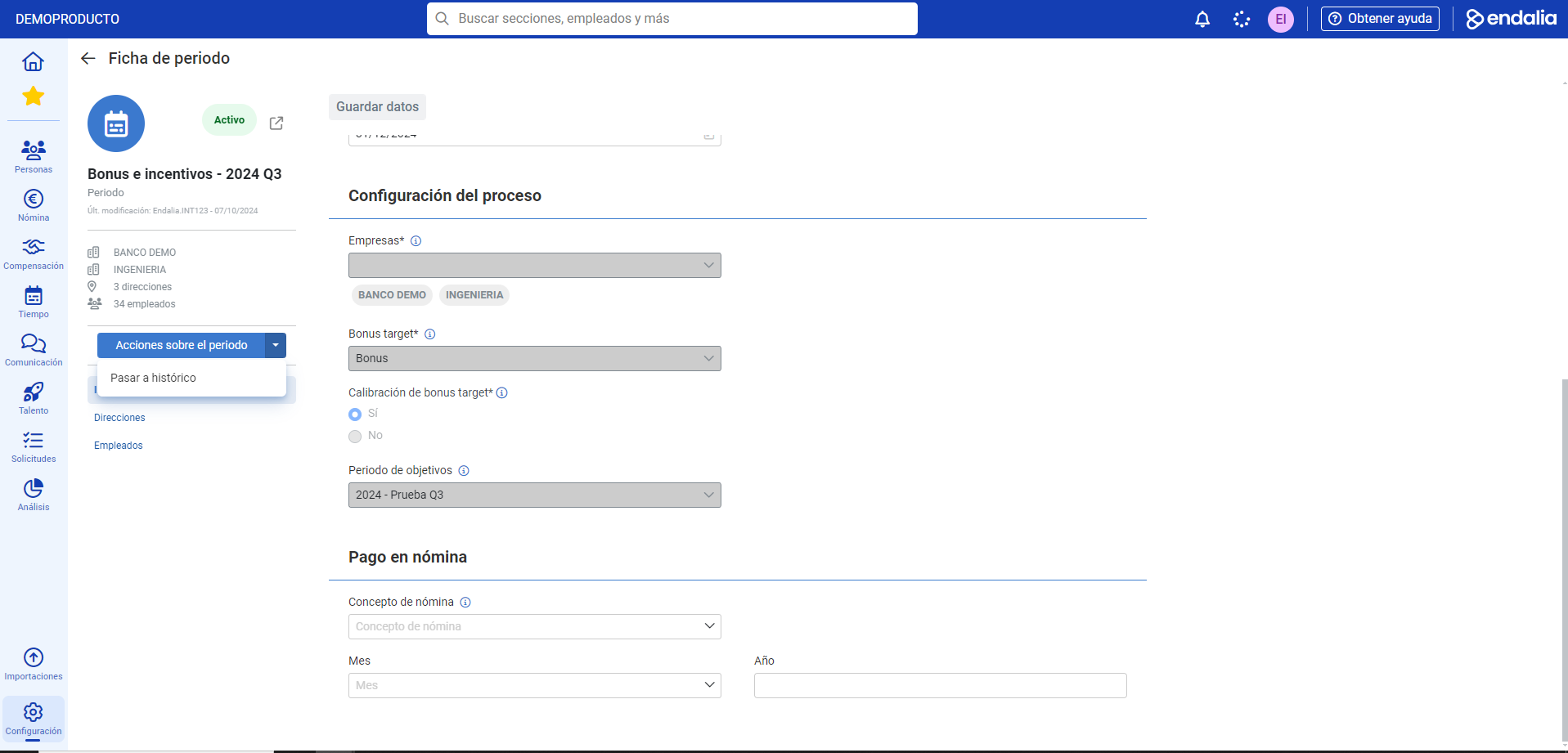
Task: Click Obtener ayuda button
Action: tap(1380, 19)
